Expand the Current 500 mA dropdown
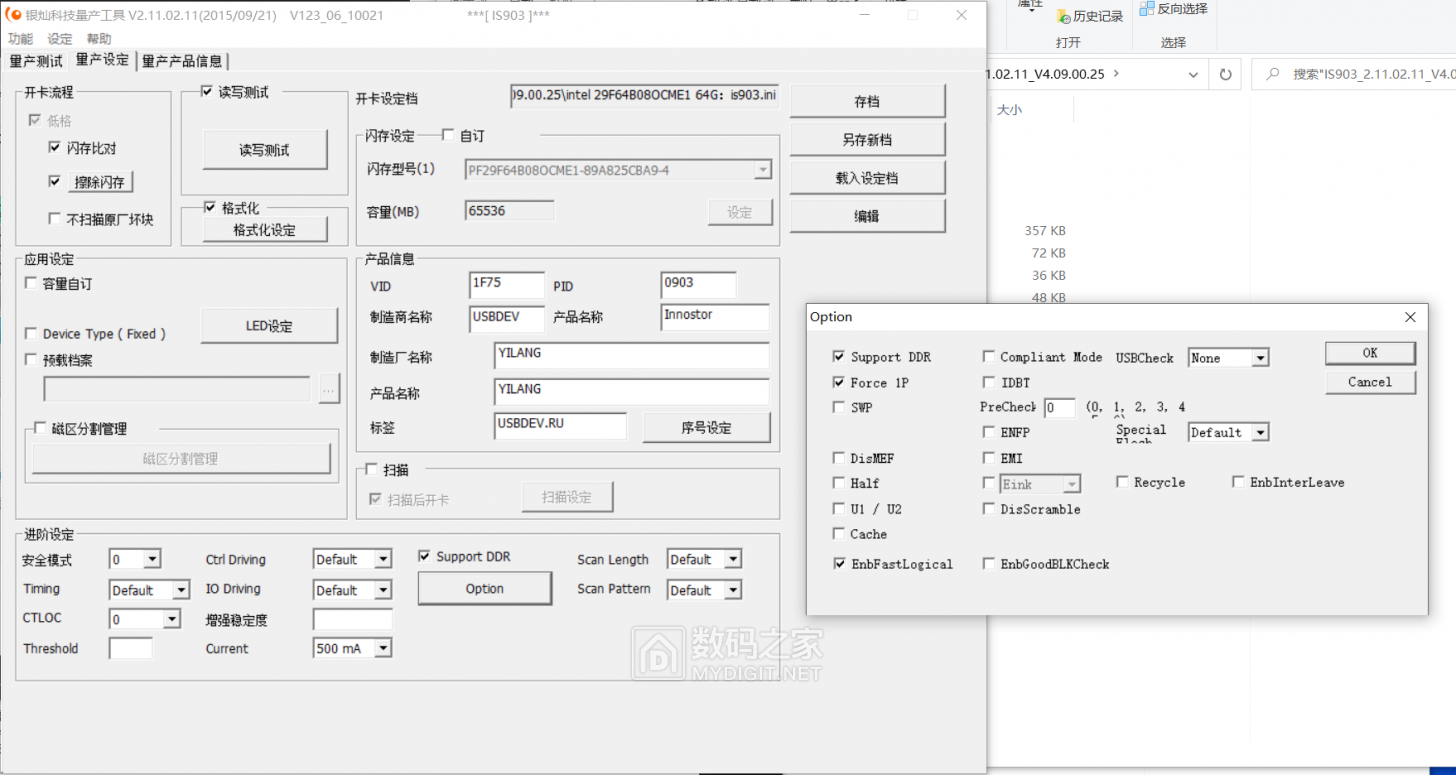 383,649
